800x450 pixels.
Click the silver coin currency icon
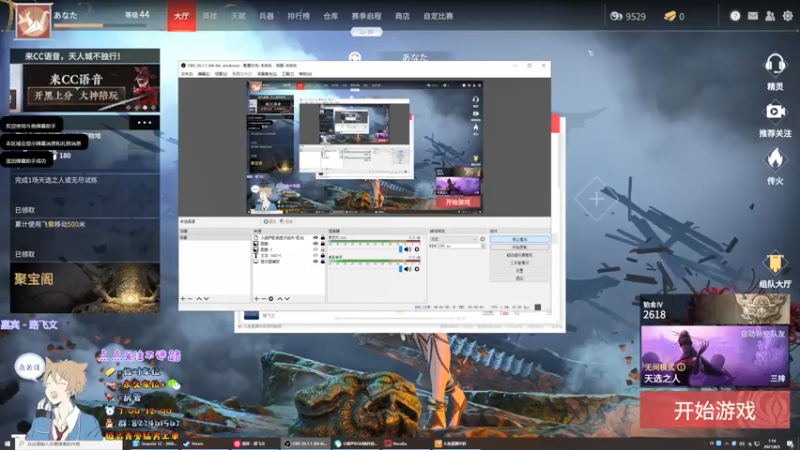click(x=616, y=16)
